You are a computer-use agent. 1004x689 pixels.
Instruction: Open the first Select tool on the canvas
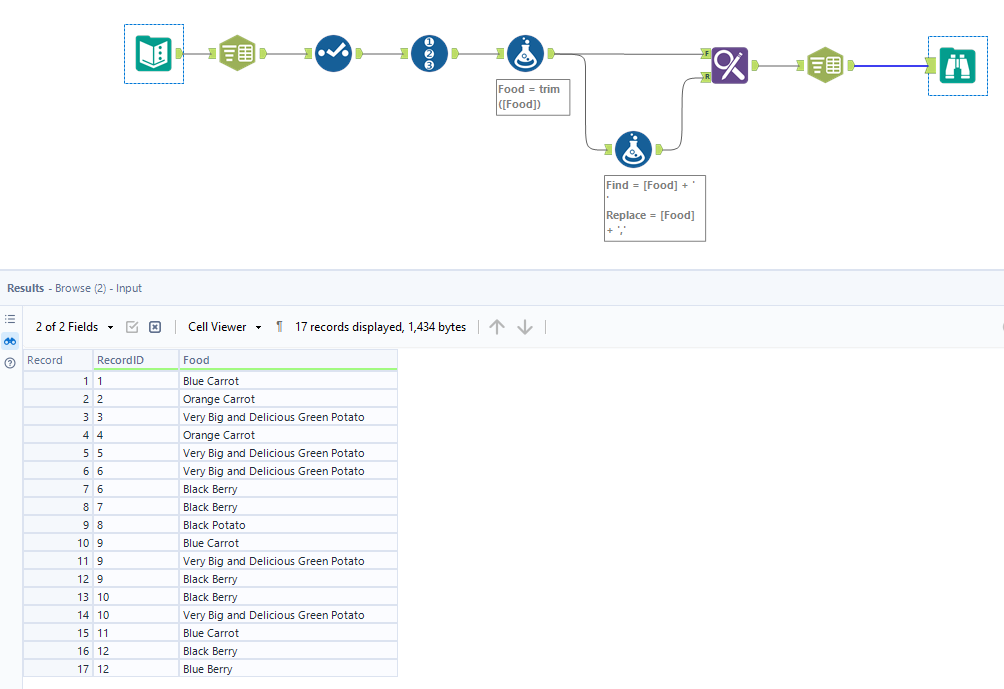click(237, 52)
